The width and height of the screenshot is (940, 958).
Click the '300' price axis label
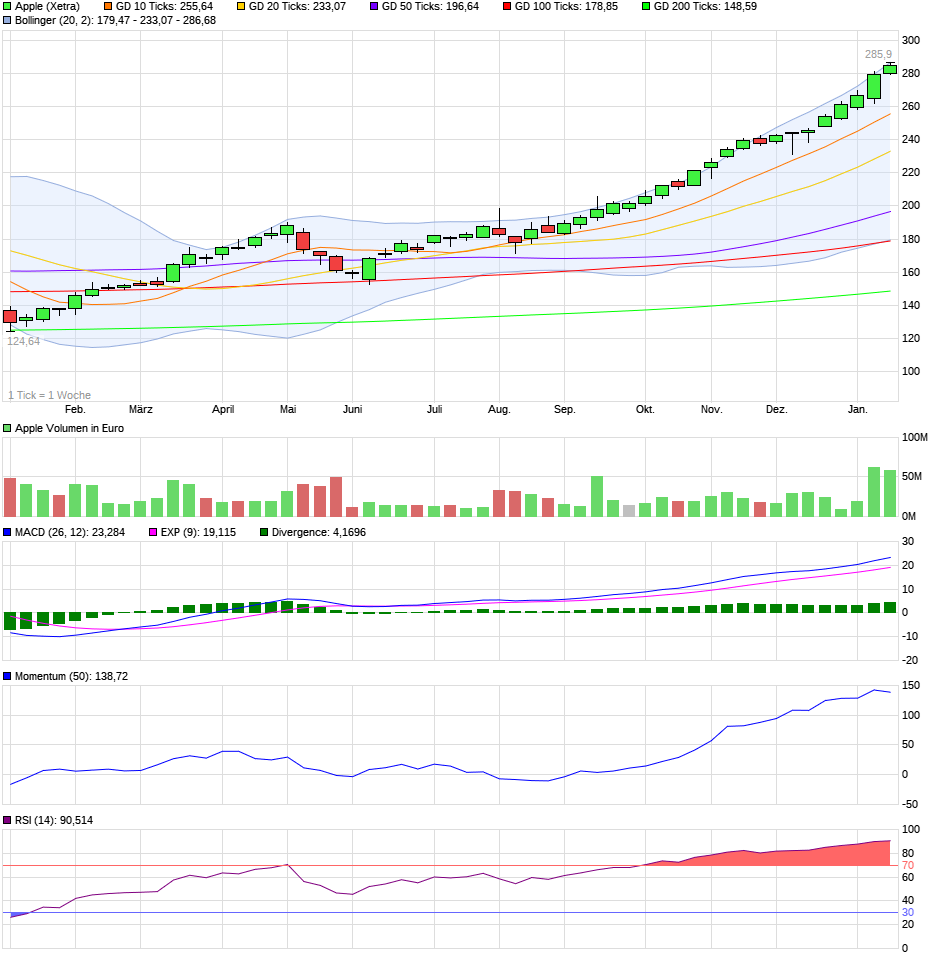tap(911, 40)
